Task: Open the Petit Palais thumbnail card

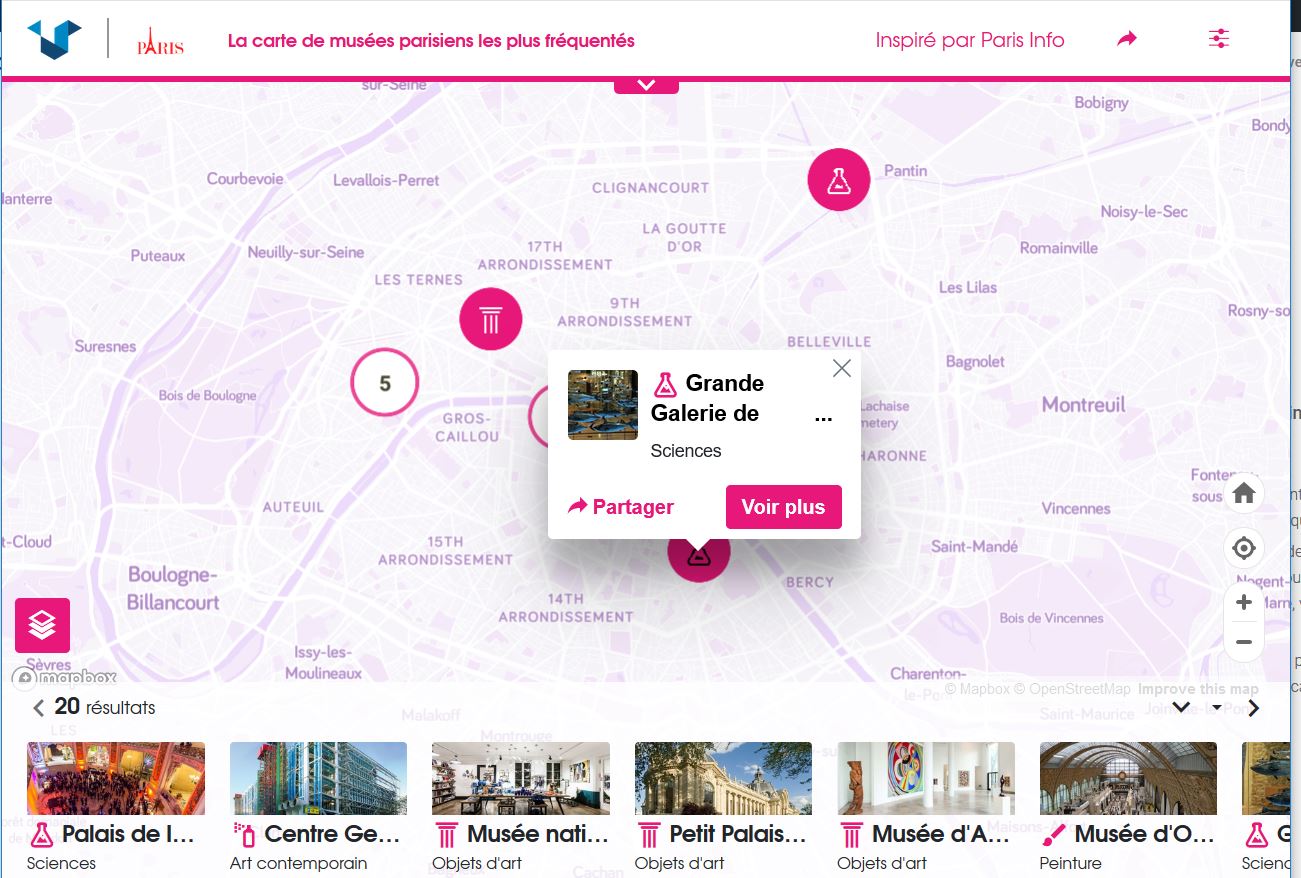Action: coord(722,778)
